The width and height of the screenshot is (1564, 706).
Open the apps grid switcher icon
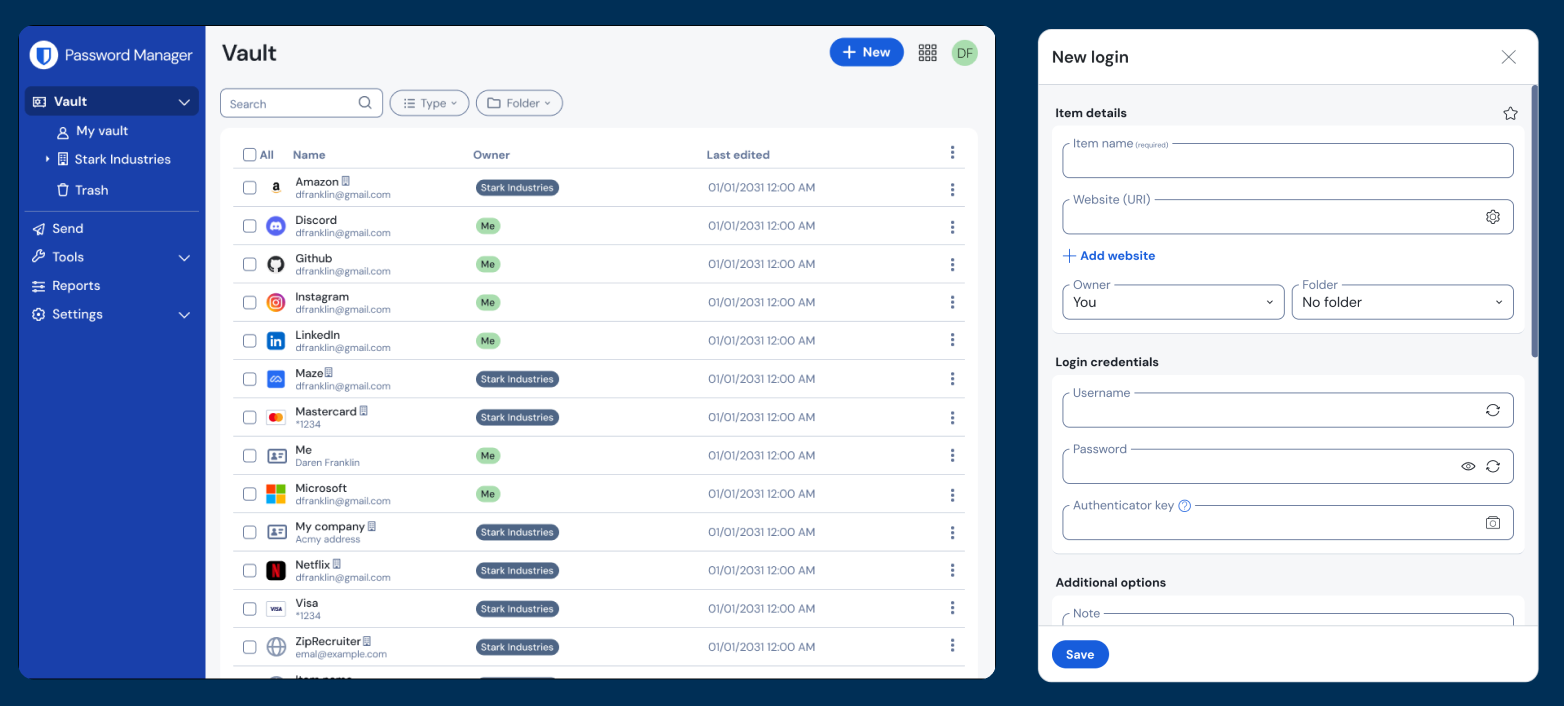(927, 53)
